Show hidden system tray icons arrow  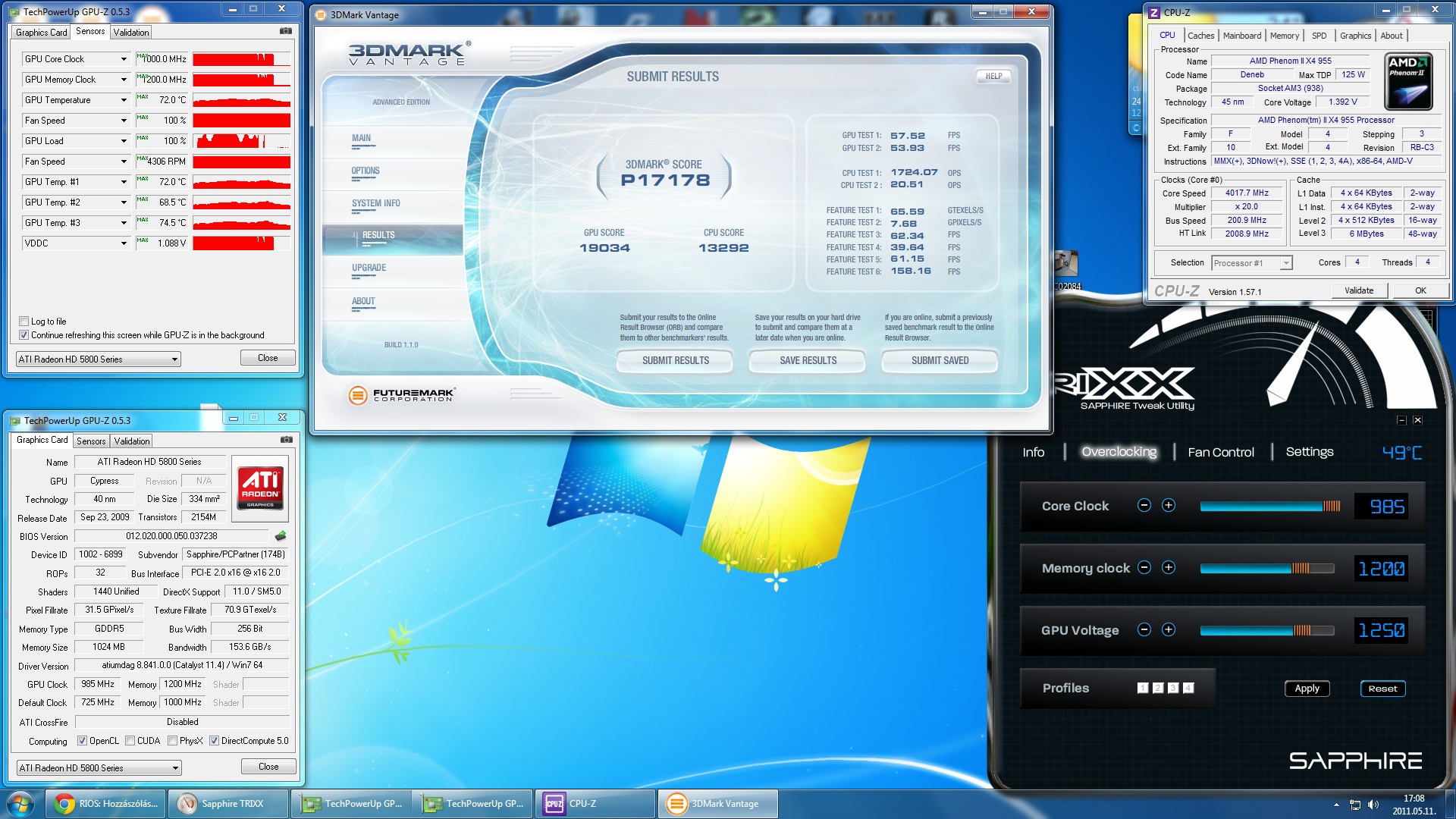tap(1336, 805)
